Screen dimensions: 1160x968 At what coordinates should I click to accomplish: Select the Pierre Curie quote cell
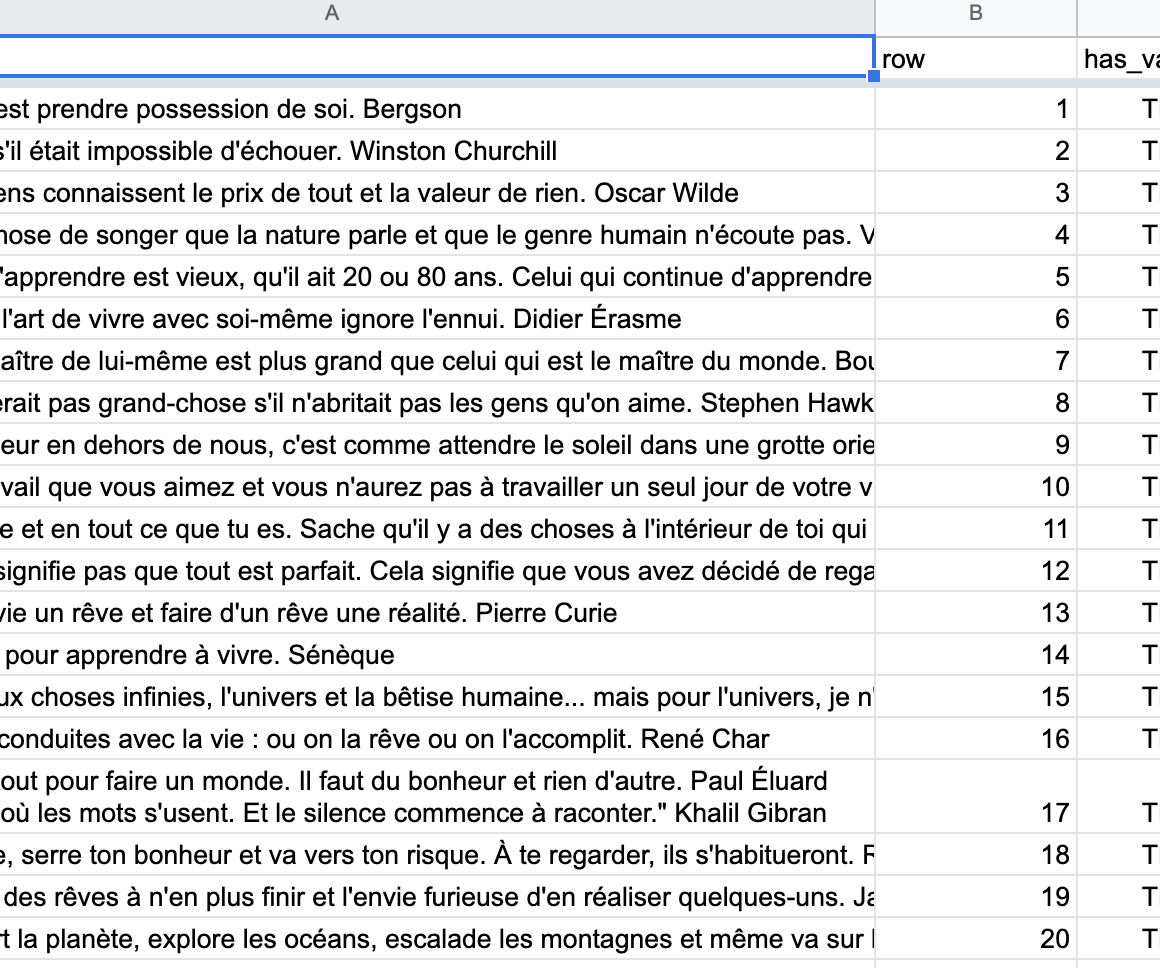pyautogui.click(x=437, y=613)
